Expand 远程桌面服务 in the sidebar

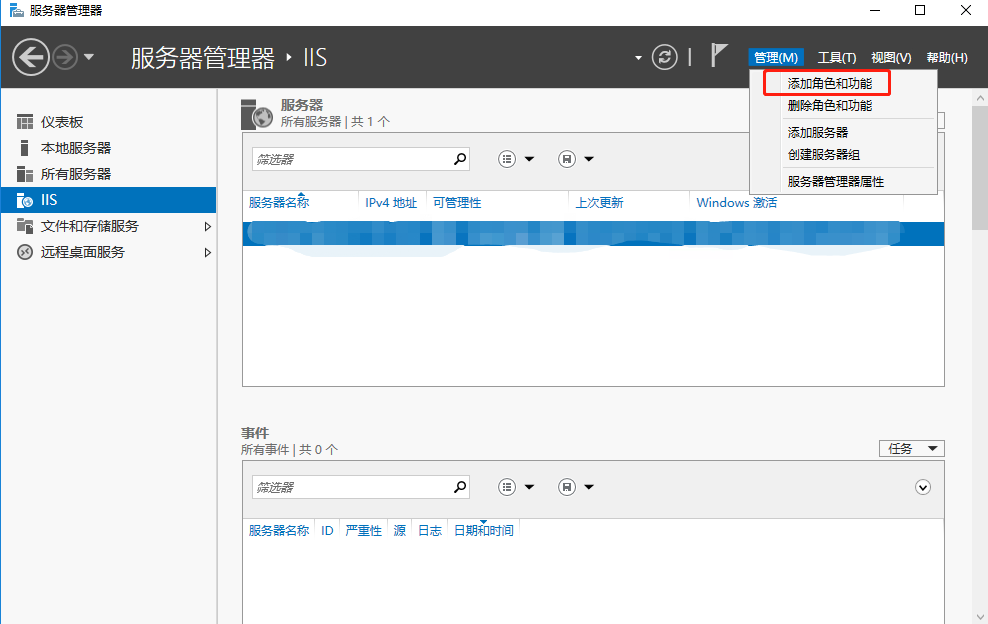coord(208,252)
